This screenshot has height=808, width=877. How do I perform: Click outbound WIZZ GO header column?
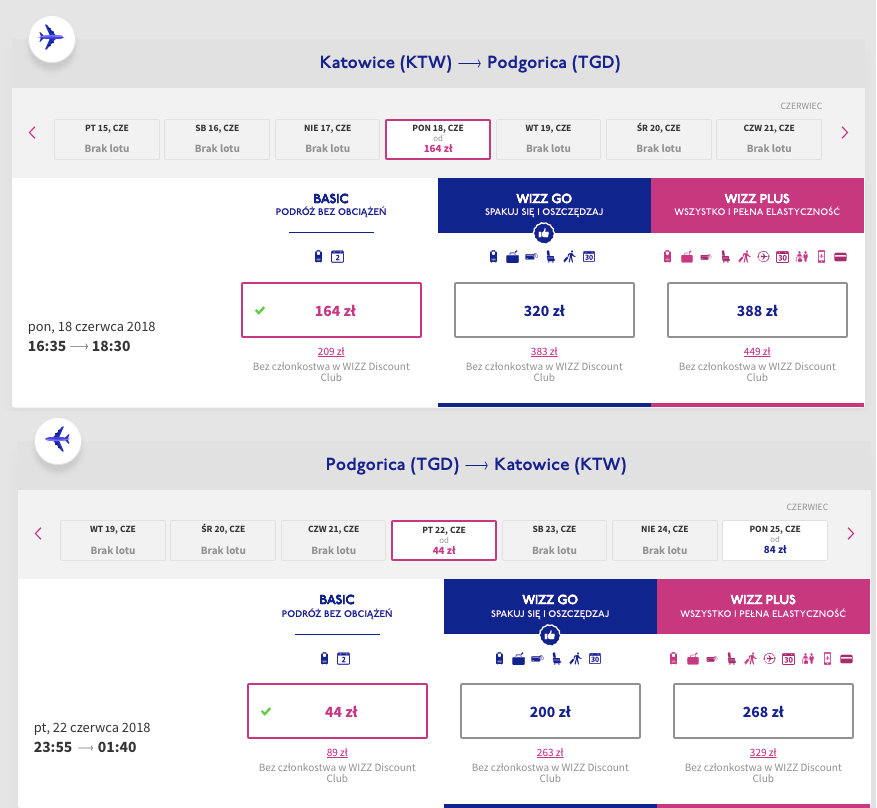pos(544,205)
